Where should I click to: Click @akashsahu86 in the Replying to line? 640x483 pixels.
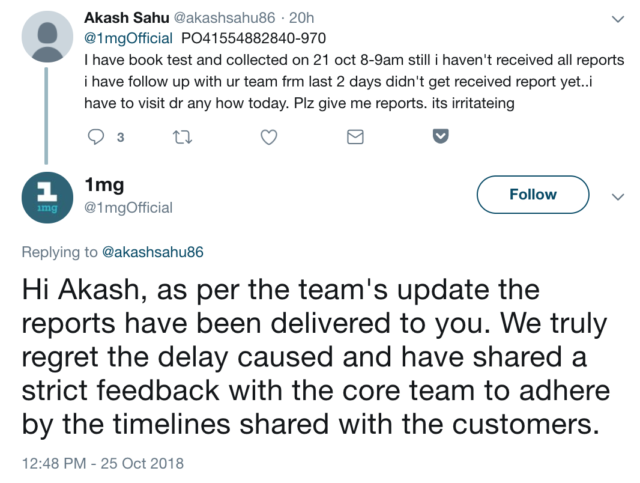pos(153,252)
